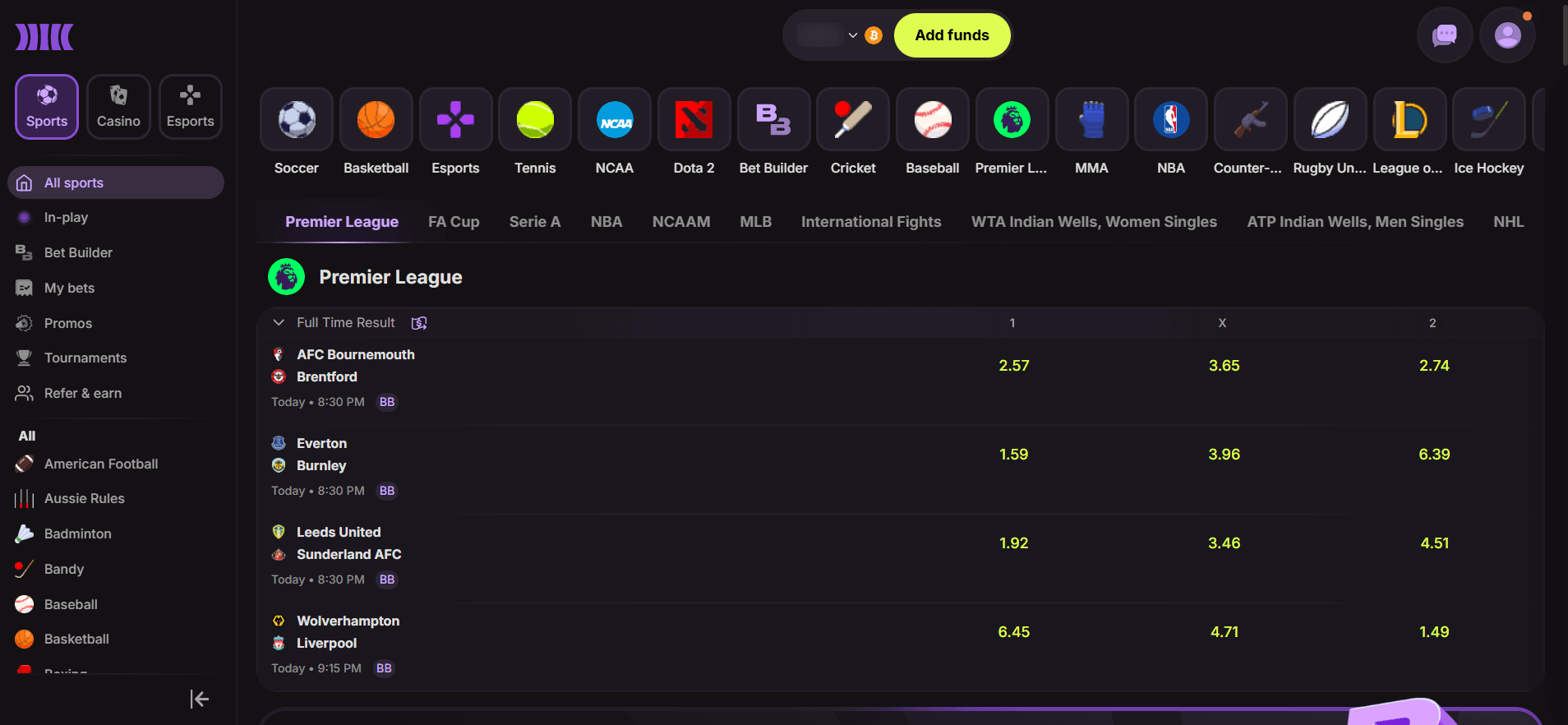The height and width of the screenshot is (725, 1568).
Task: Open the chat support icon
Action: coord(1444,35)
